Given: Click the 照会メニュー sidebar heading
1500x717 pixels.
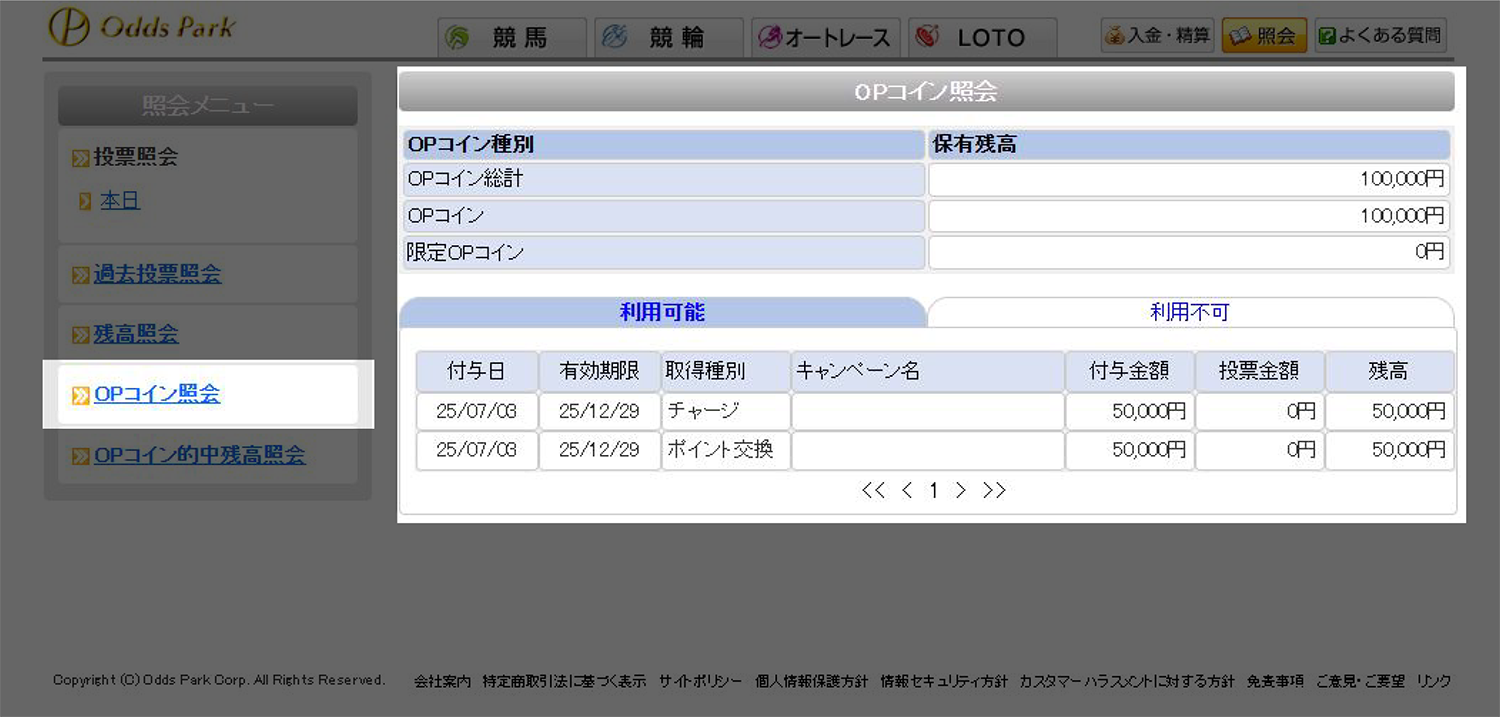Looking at the screenshot, I should [x=208, y=106].
